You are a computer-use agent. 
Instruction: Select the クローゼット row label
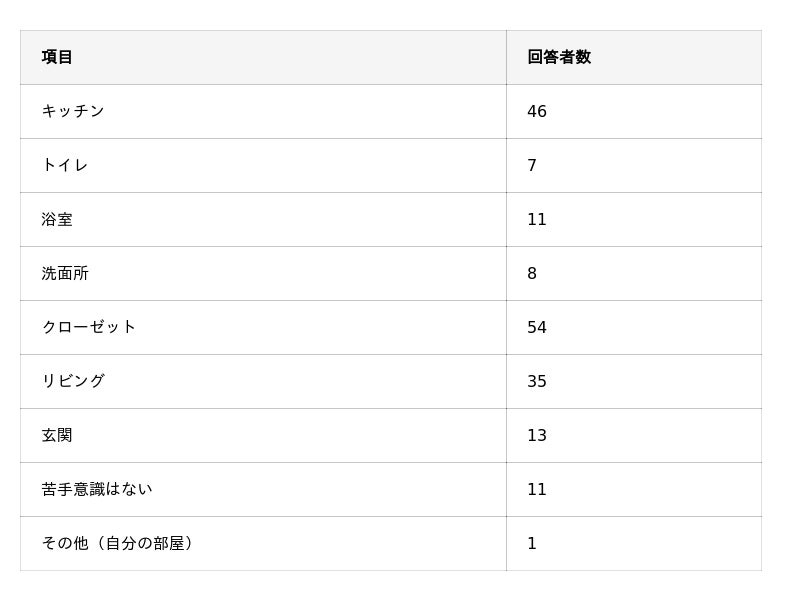[x=89, y=327]
